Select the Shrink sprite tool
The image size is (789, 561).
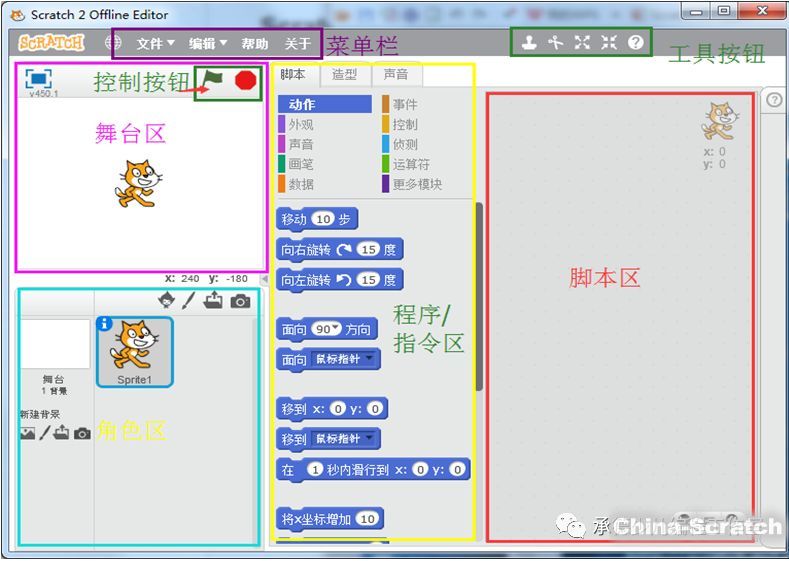608,43
